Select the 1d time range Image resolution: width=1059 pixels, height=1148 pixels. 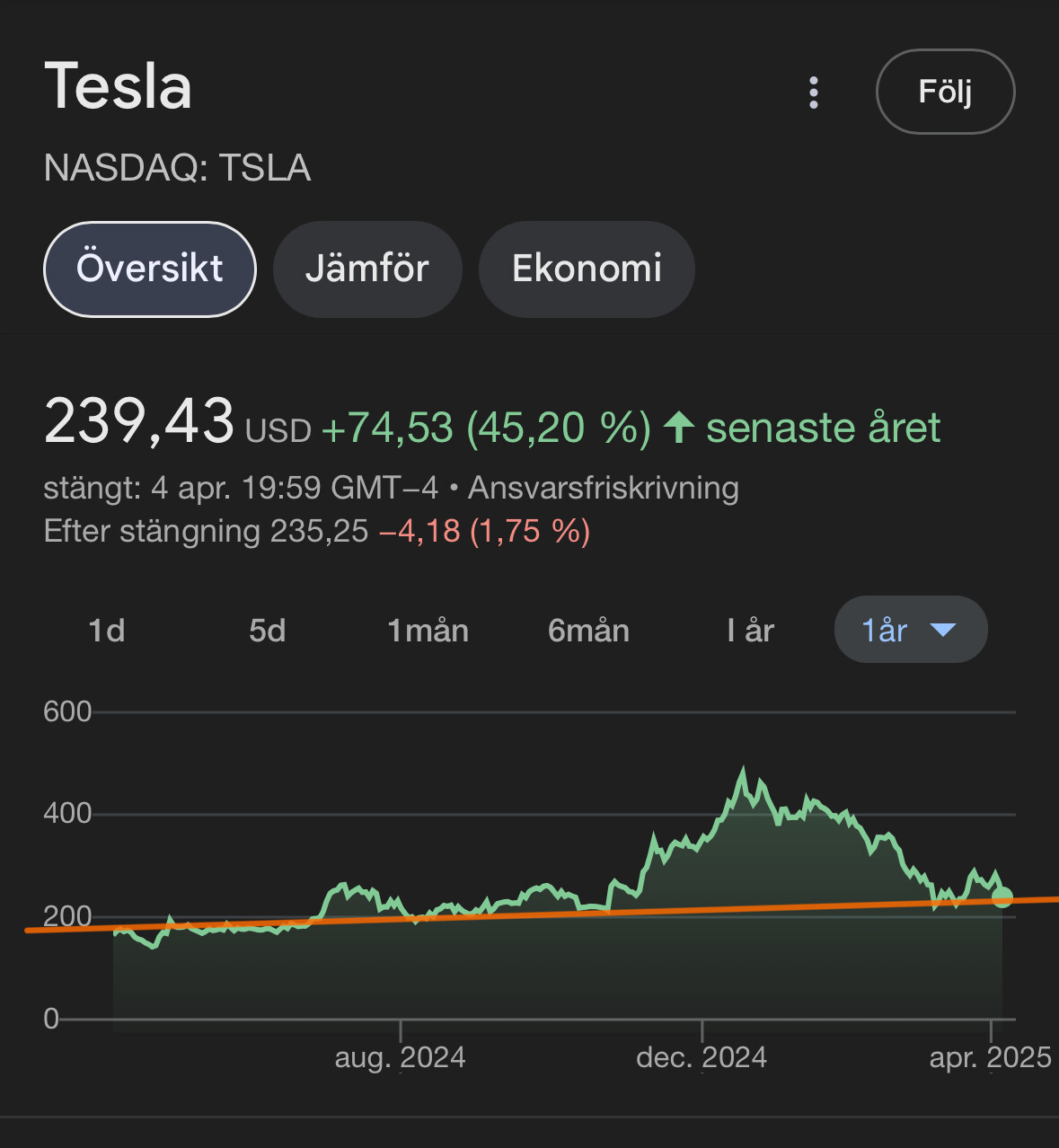(x=107, y=631)
